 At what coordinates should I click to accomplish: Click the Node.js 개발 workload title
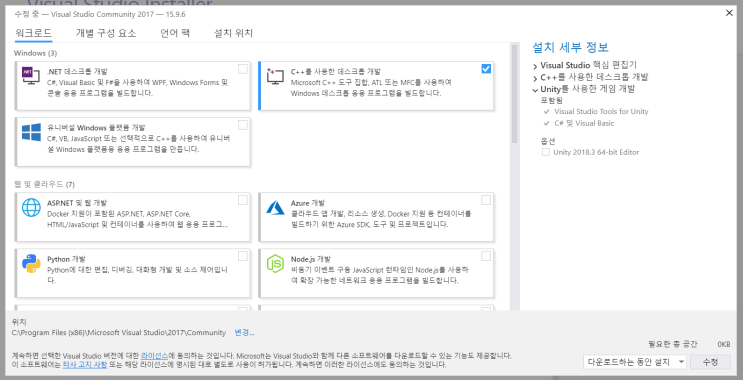(311, 259)
